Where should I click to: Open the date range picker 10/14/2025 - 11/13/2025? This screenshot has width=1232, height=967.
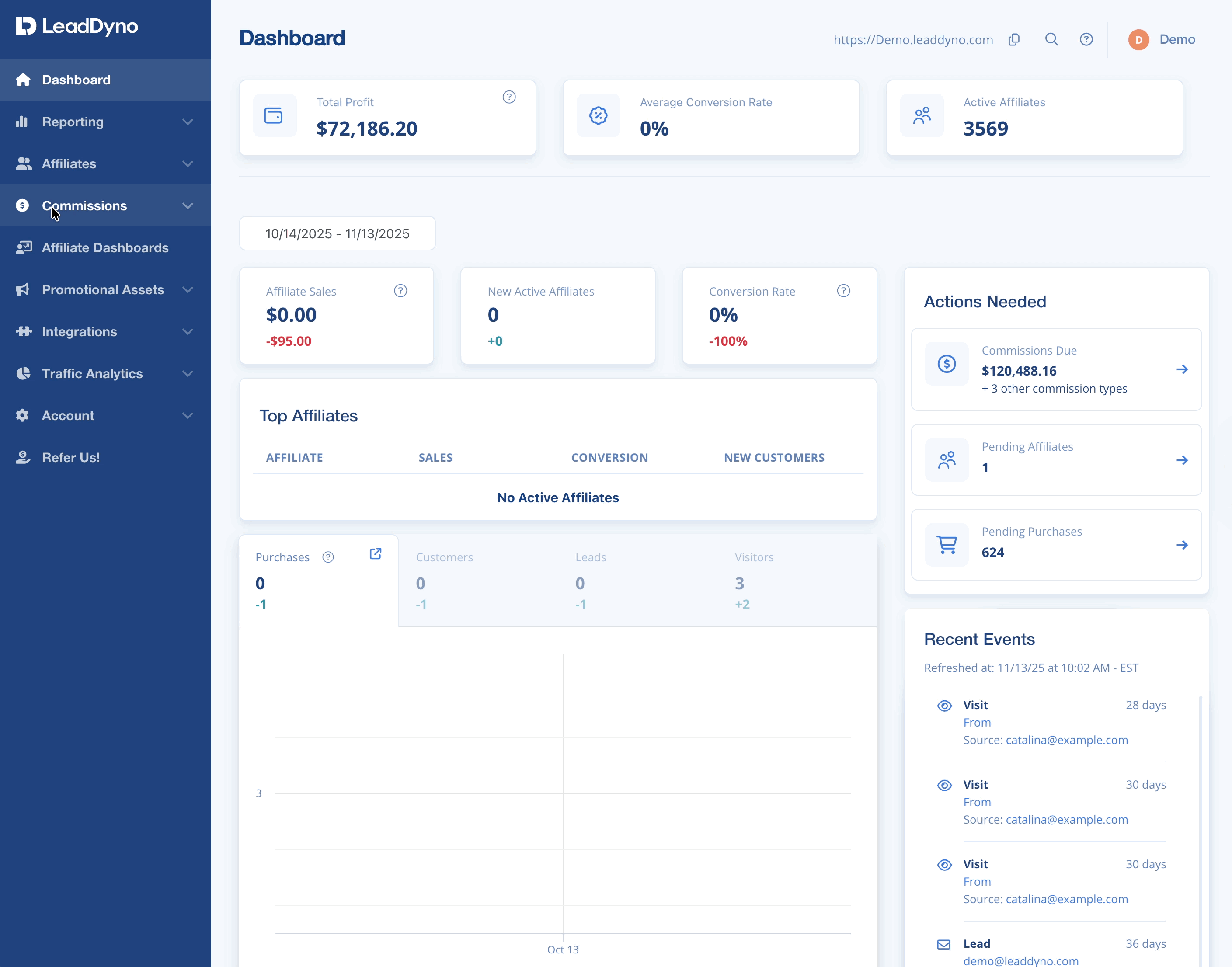pyautogui.click(x=338, y=233)
